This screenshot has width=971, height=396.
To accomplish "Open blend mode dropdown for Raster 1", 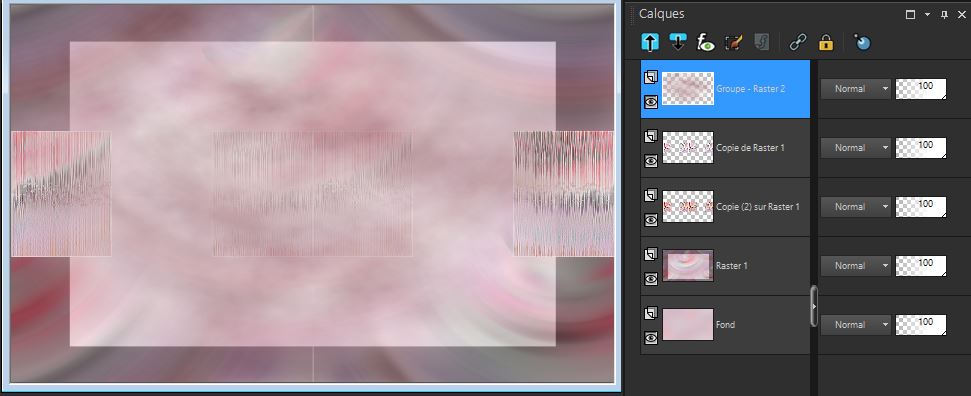I will pyautogui.click(x=855, y=265).
